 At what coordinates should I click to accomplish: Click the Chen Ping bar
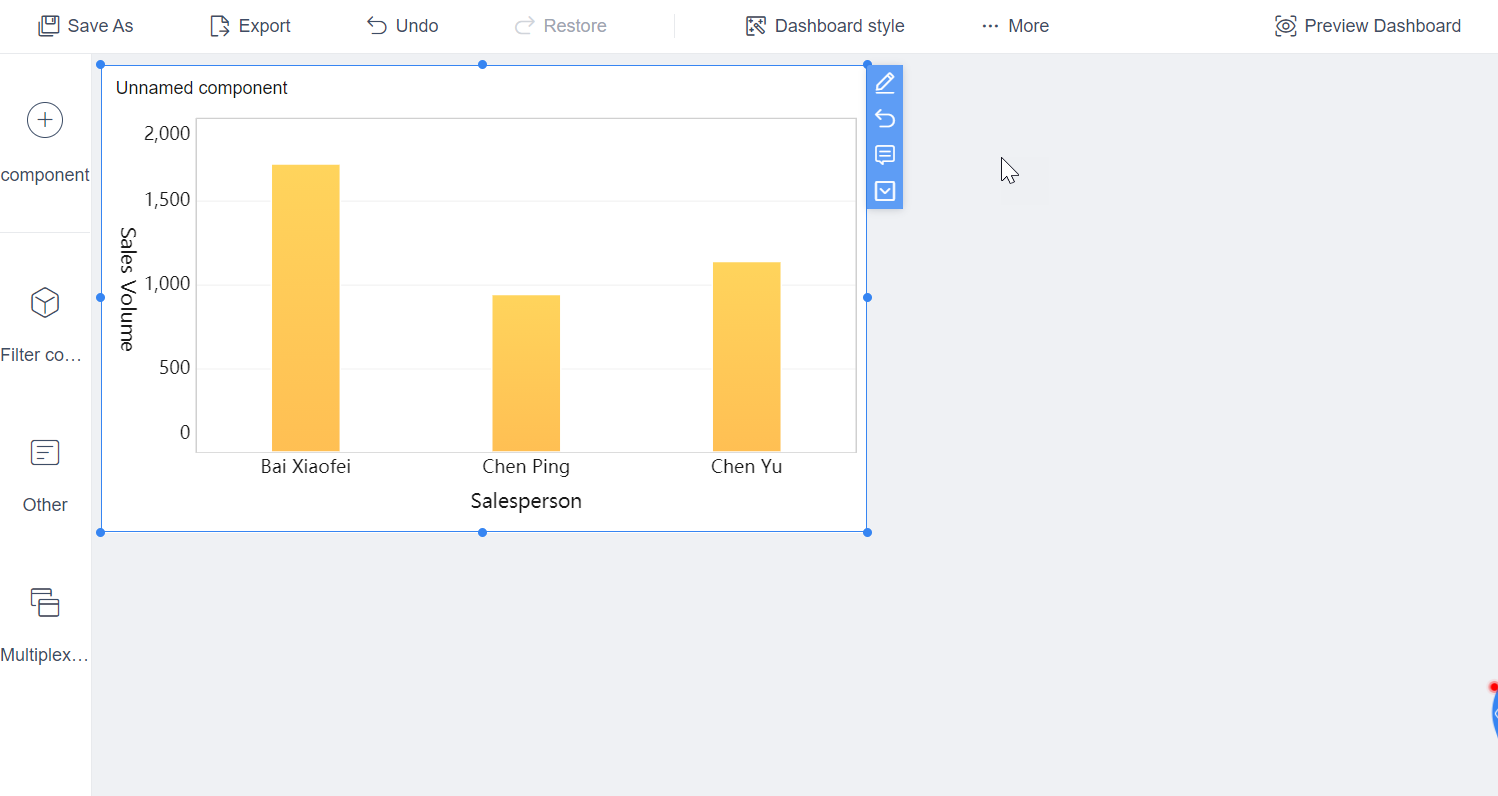click(x=526, y=373)
